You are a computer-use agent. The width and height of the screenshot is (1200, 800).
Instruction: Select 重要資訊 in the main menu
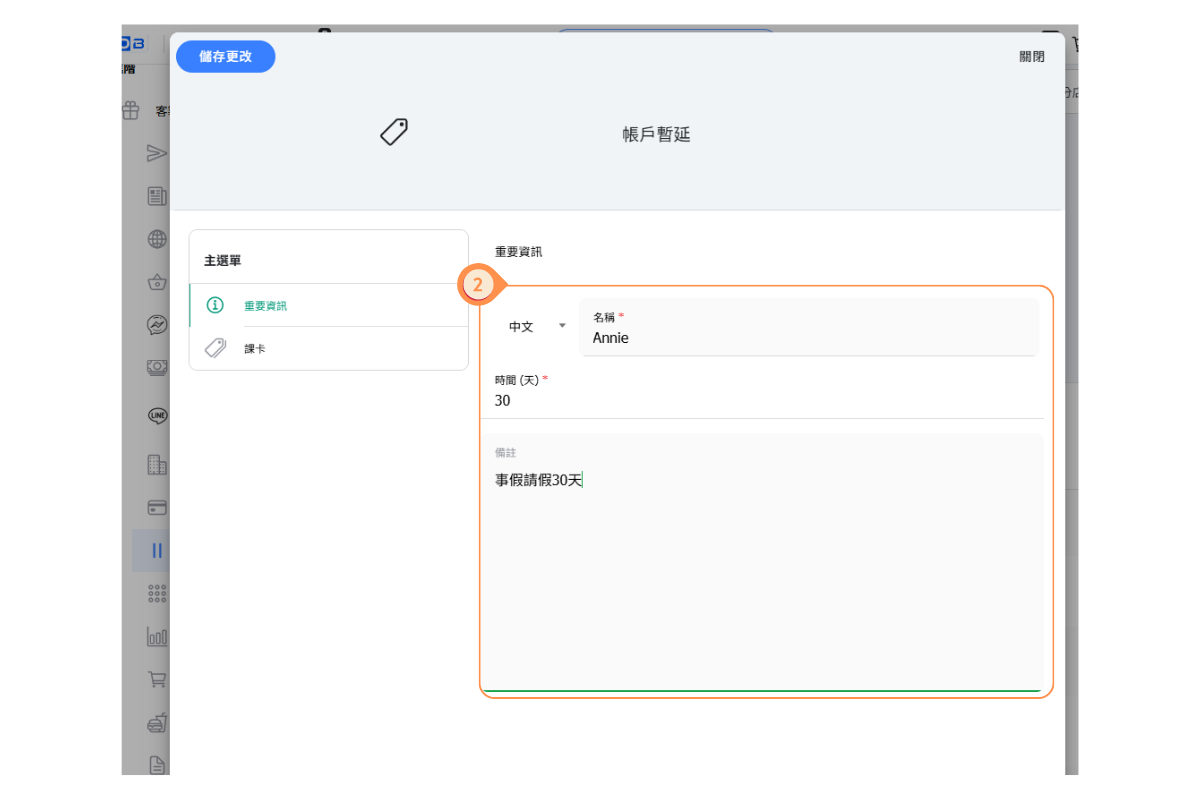click(265, 306)
